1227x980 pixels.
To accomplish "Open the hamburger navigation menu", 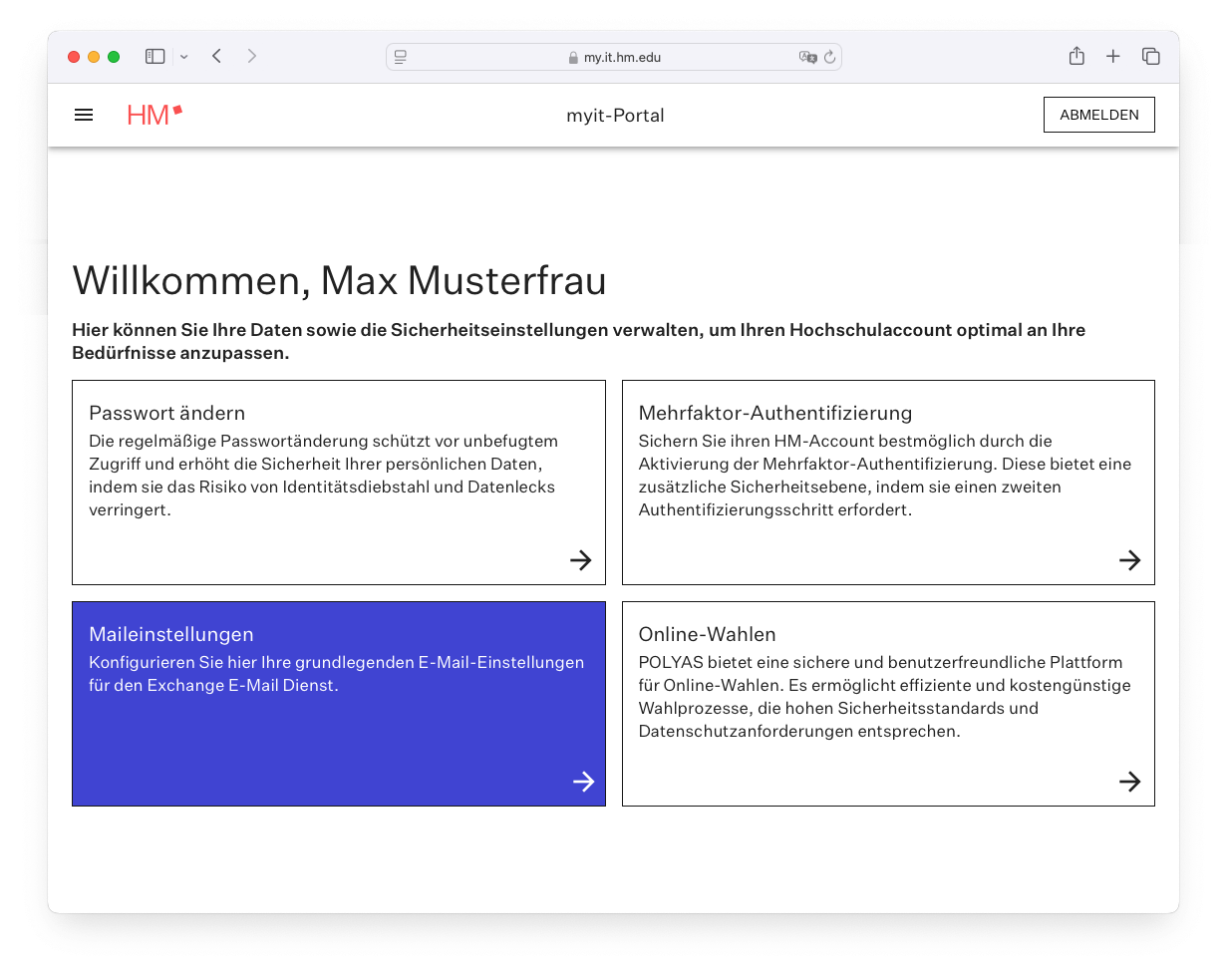I will click(x=84, y=115).
